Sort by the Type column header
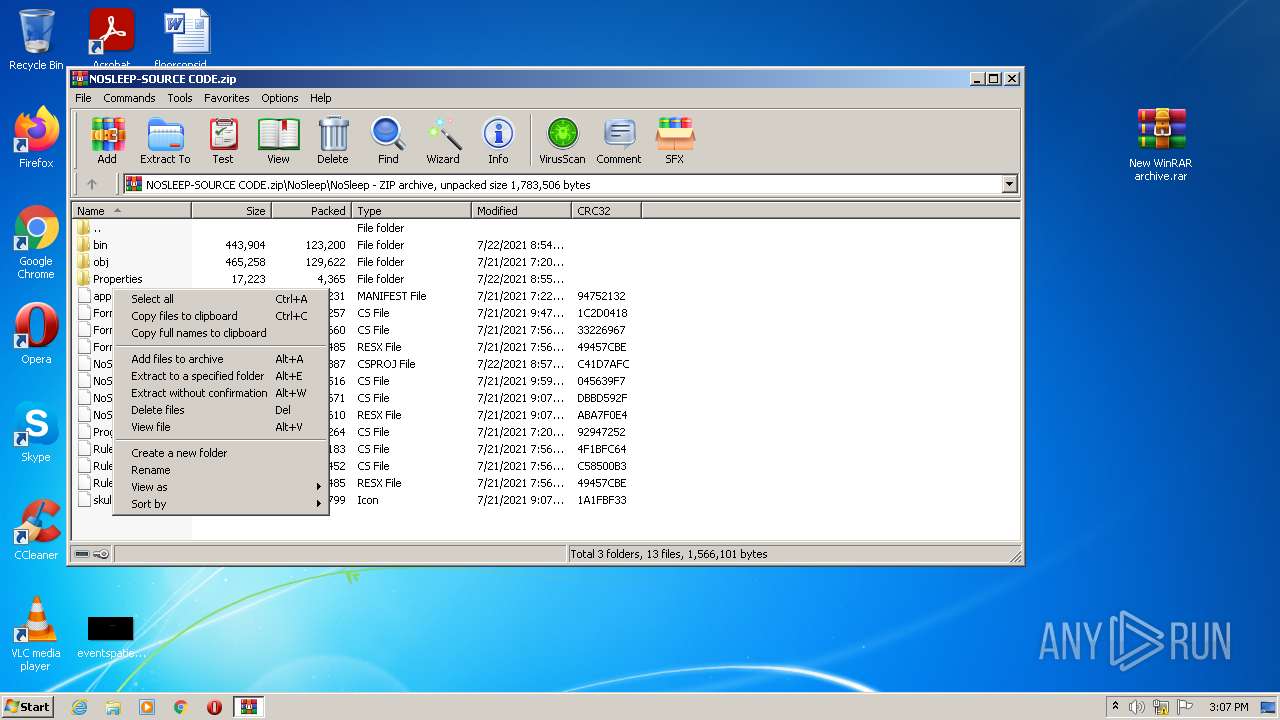Image resolution: width=1280 pixels, height=720 pixels. (411, 211)
